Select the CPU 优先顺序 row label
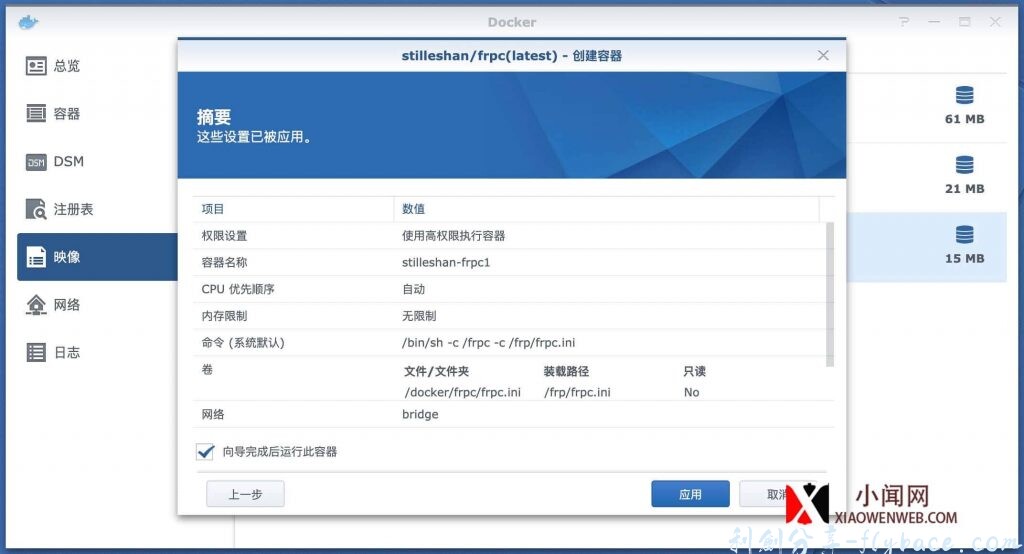The height and width of the screenshot is (554, 1024). coord(238,289)
